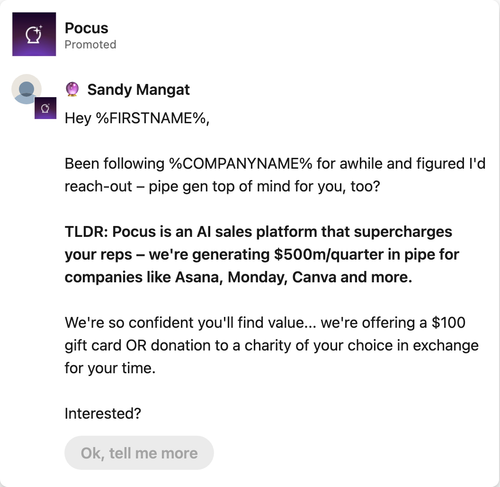The width and height of the screenshot is (500, 487).
Task: Click the purple Pocus company logo
Action: [34, 34]
